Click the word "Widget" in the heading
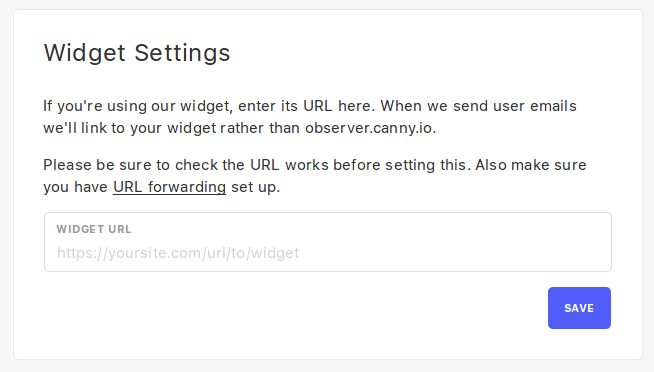 (85, 53)
